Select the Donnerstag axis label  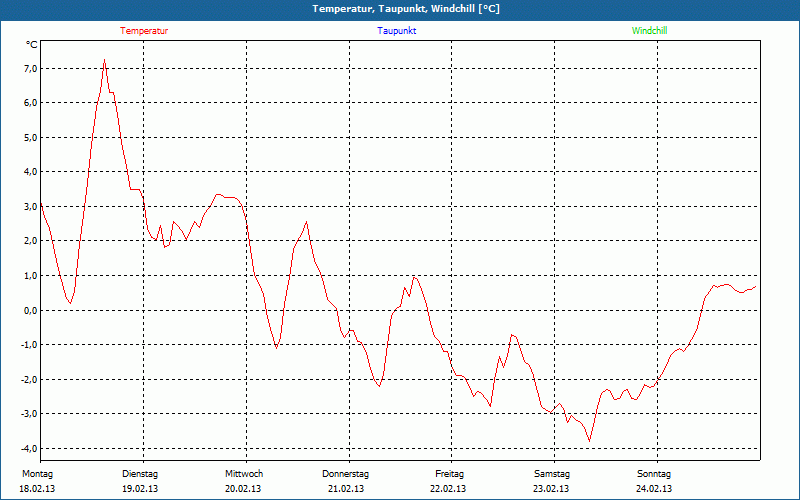tap(345, 474)
